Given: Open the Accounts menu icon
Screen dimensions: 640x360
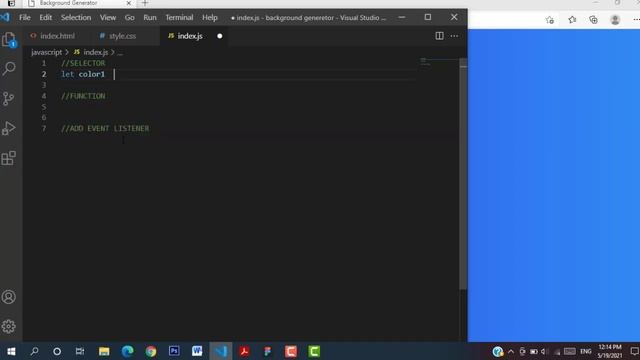Looking at the screenshot, I should point(9,297).
